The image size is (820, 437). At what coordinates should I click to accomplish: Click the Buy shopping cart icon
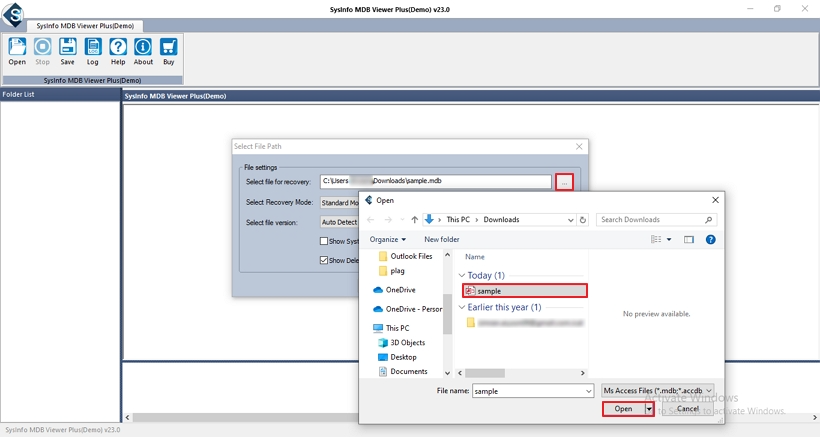[x=169, y=47]
